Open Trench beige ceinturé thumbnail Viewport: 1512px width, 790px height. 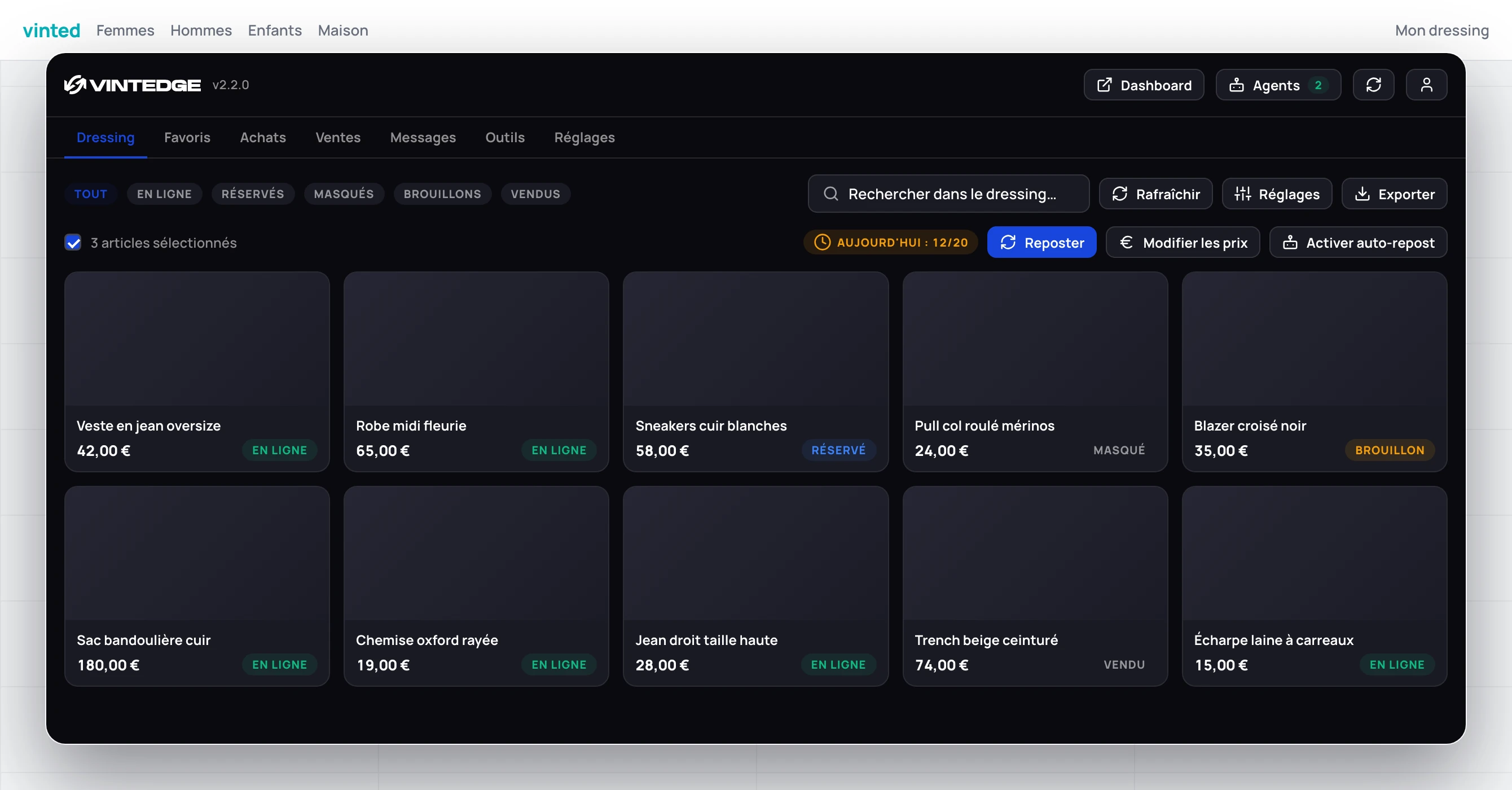1035,554
